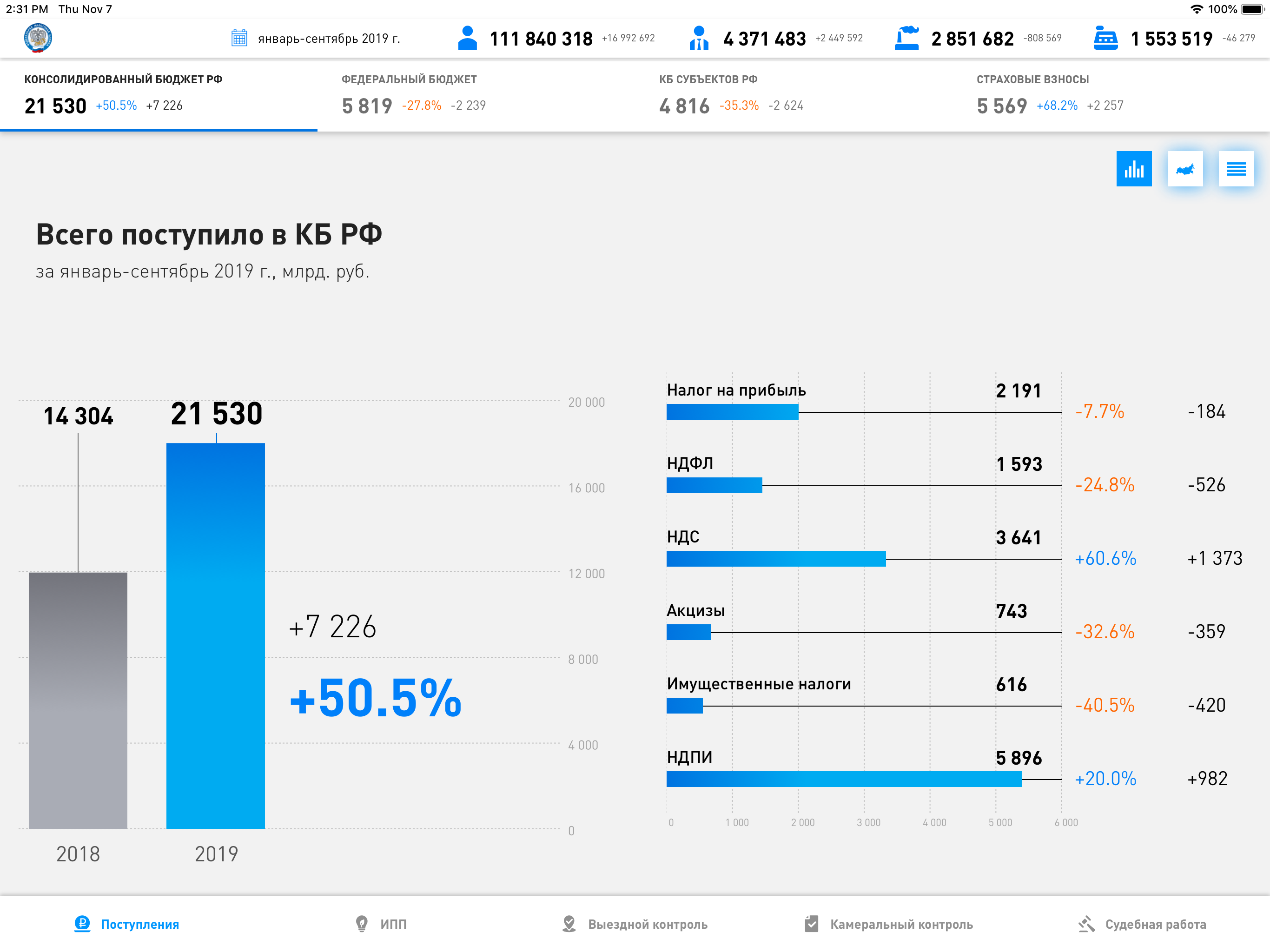Tap the blue 2019 bar
This screenshot has height=952, width=1270.
coord(215,635)
